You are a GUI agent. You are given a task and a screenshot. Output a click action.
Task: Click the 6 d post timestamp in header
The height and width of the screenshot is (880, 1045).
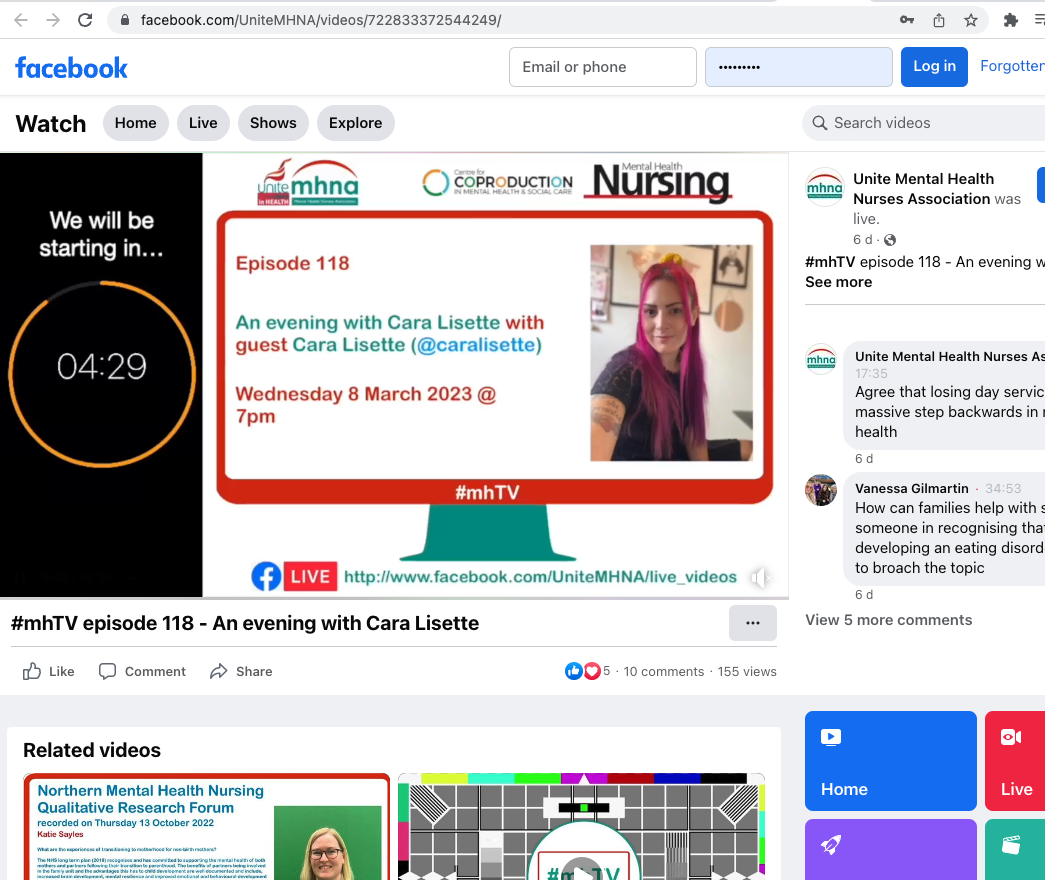[x=862, y=240]
